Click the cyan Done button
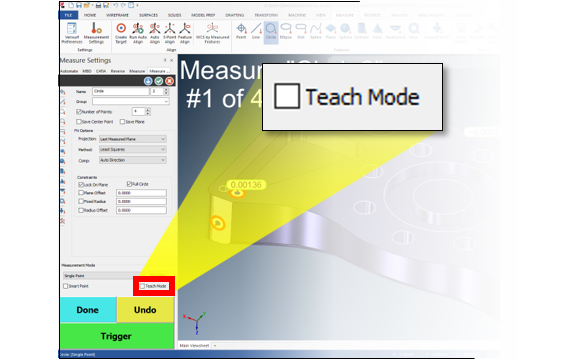The height and width of the screenshot is (360, 578). (x=88, y=310)
